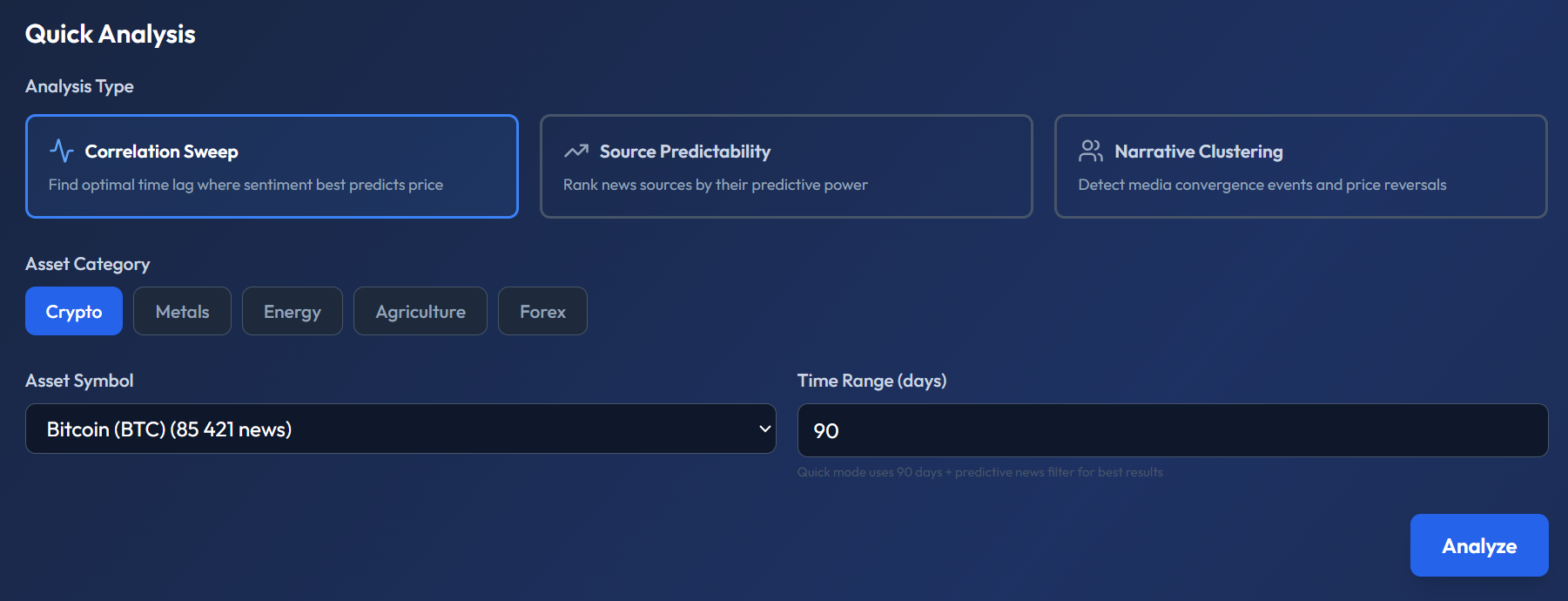Switch to the Forex category
Screen dimensions: 1568x601
click(x=542, y=311)
